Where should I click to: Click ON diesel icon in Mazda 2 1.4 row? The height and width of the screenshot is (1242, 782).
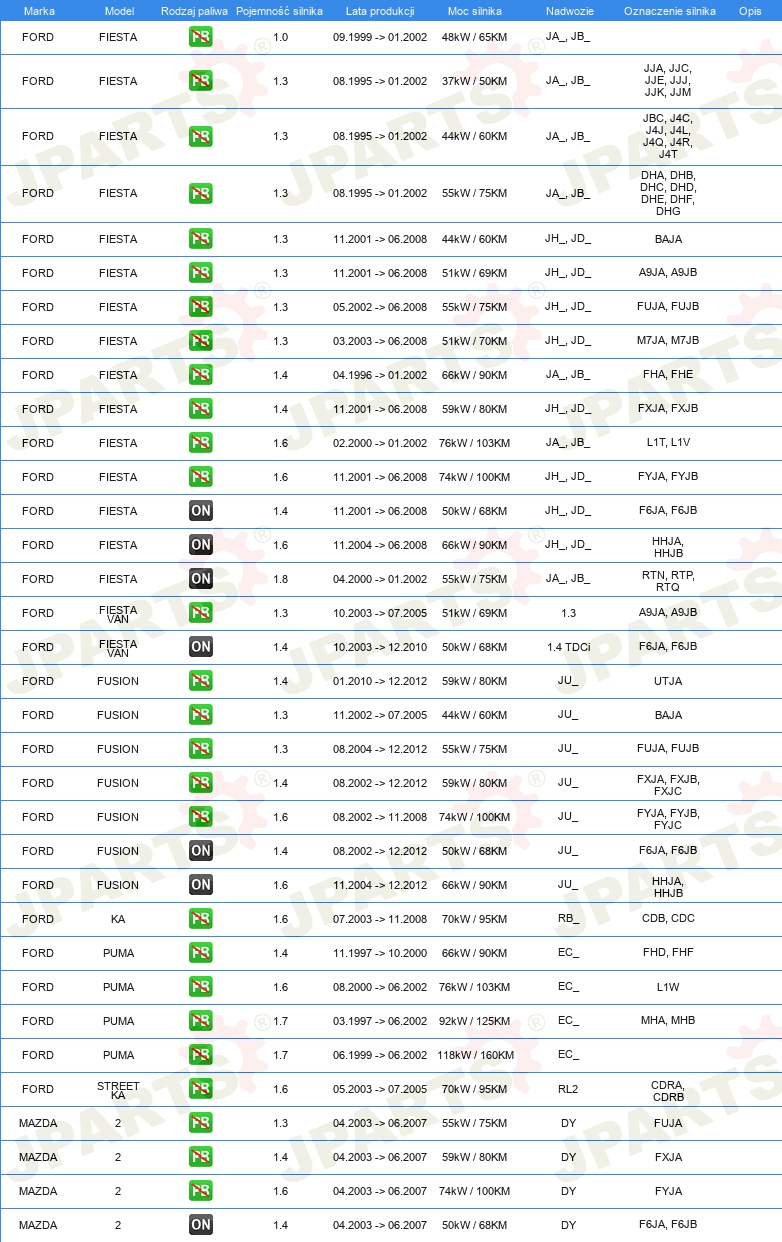click(x=201, y=1225)
